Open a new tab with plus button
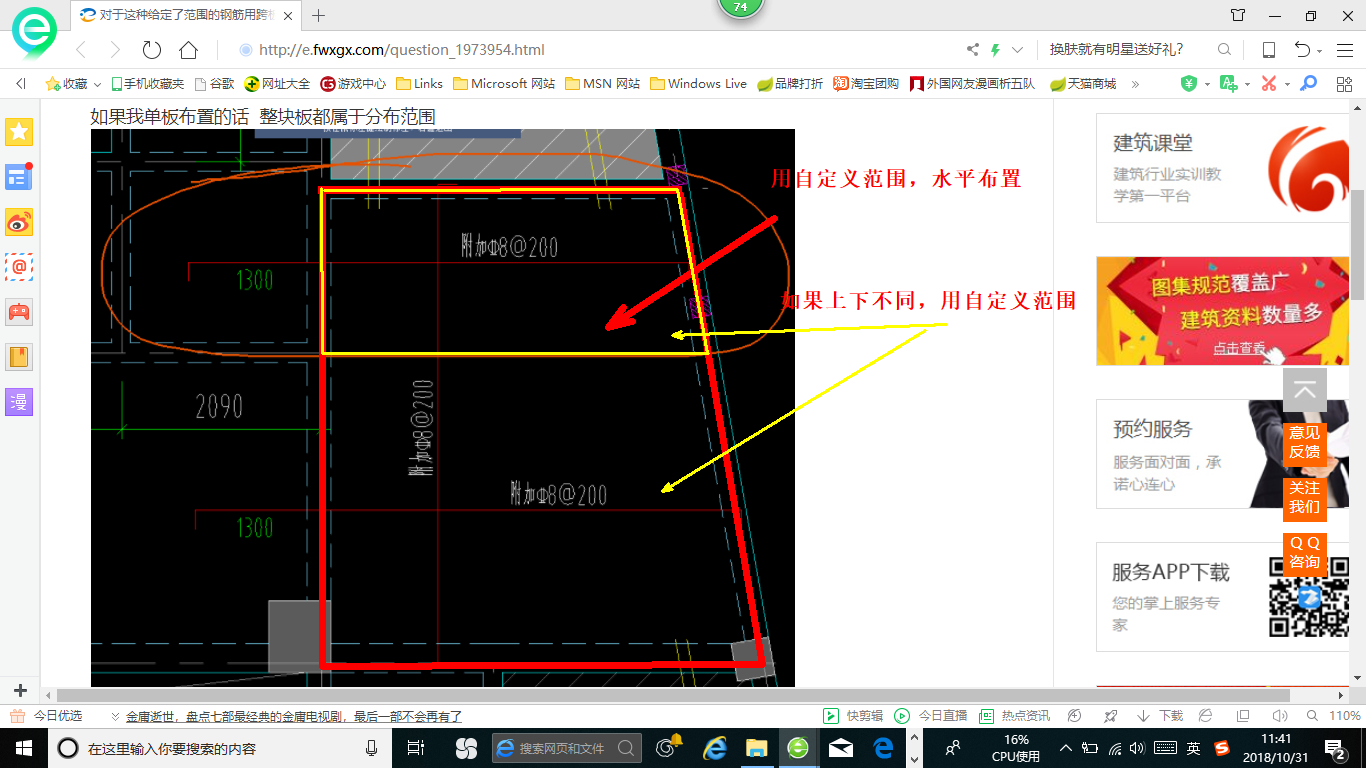The image size is (1366, 768). (x=319, y=15)
